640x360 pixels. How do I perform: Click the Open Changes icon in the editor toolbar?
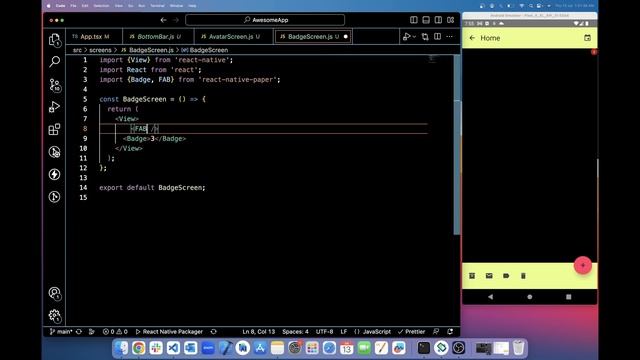click(x=425, y=37)
